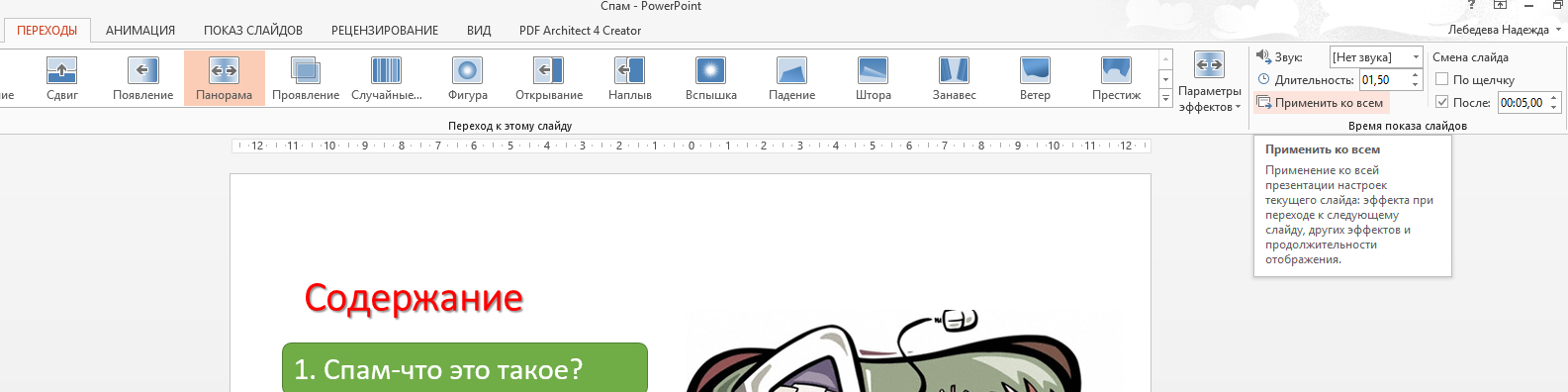Screen dimensions: 1568x392
Task: Choose the Панорама transition
Action: [225, 78]
